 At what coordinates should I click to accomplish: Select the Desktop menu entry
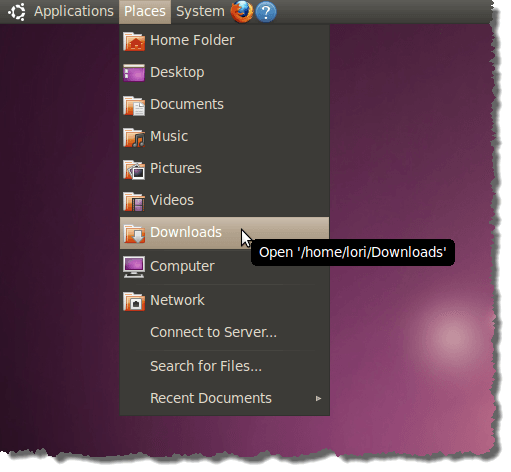coord(224,73)
